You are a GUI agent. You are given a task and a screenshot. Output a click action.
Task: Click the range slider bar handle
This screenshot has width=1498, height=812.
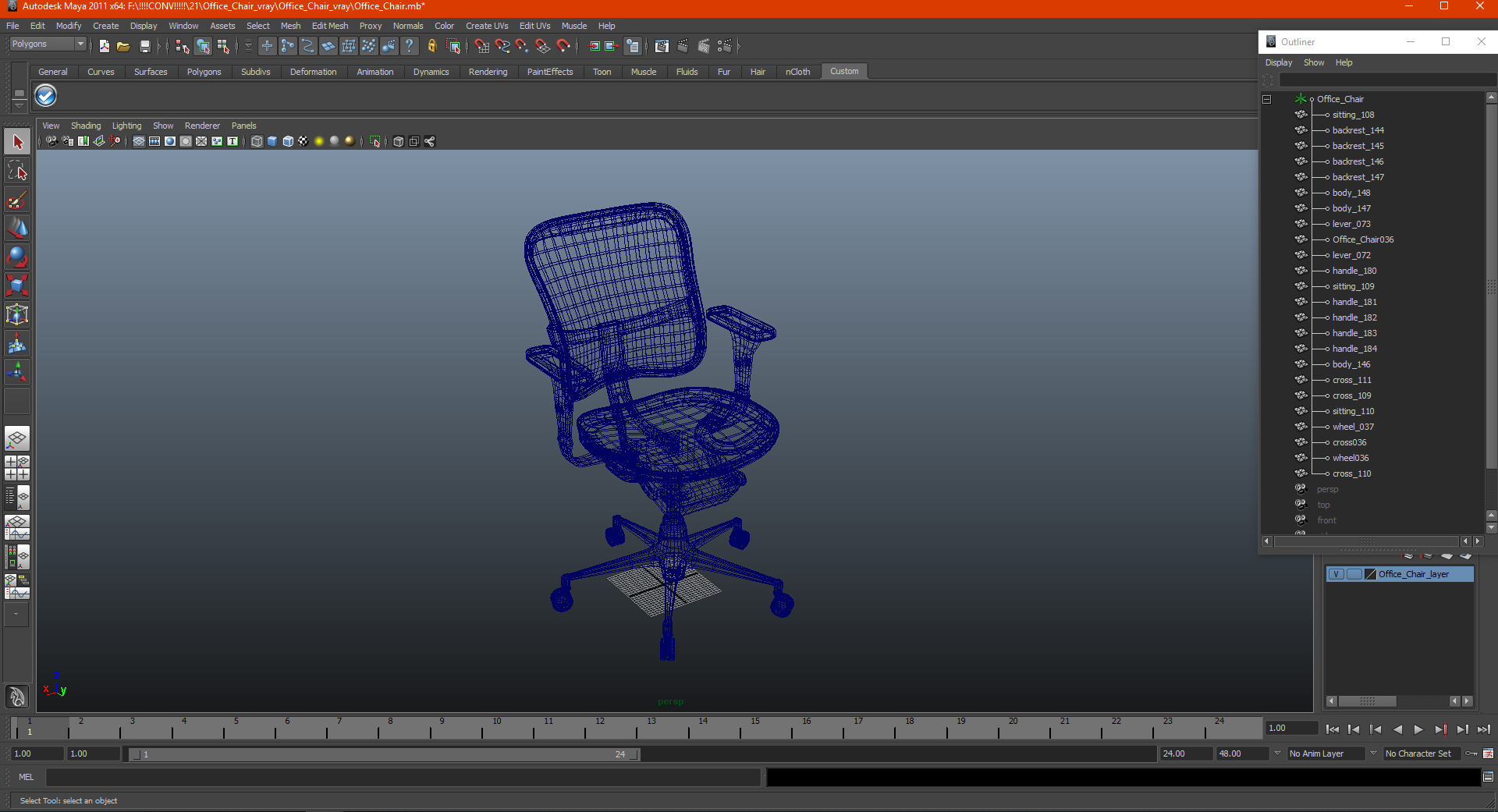coord(386,754)
